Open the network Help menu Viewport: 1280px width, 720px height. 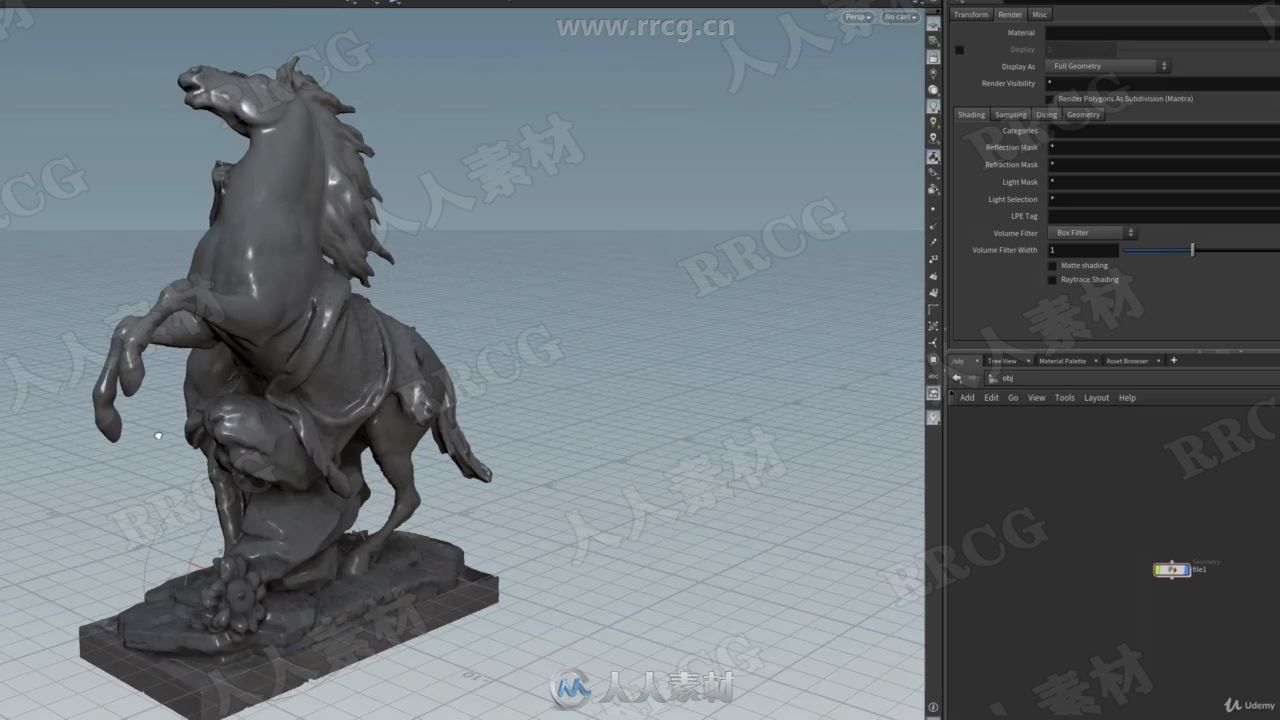pos(1127,398)
